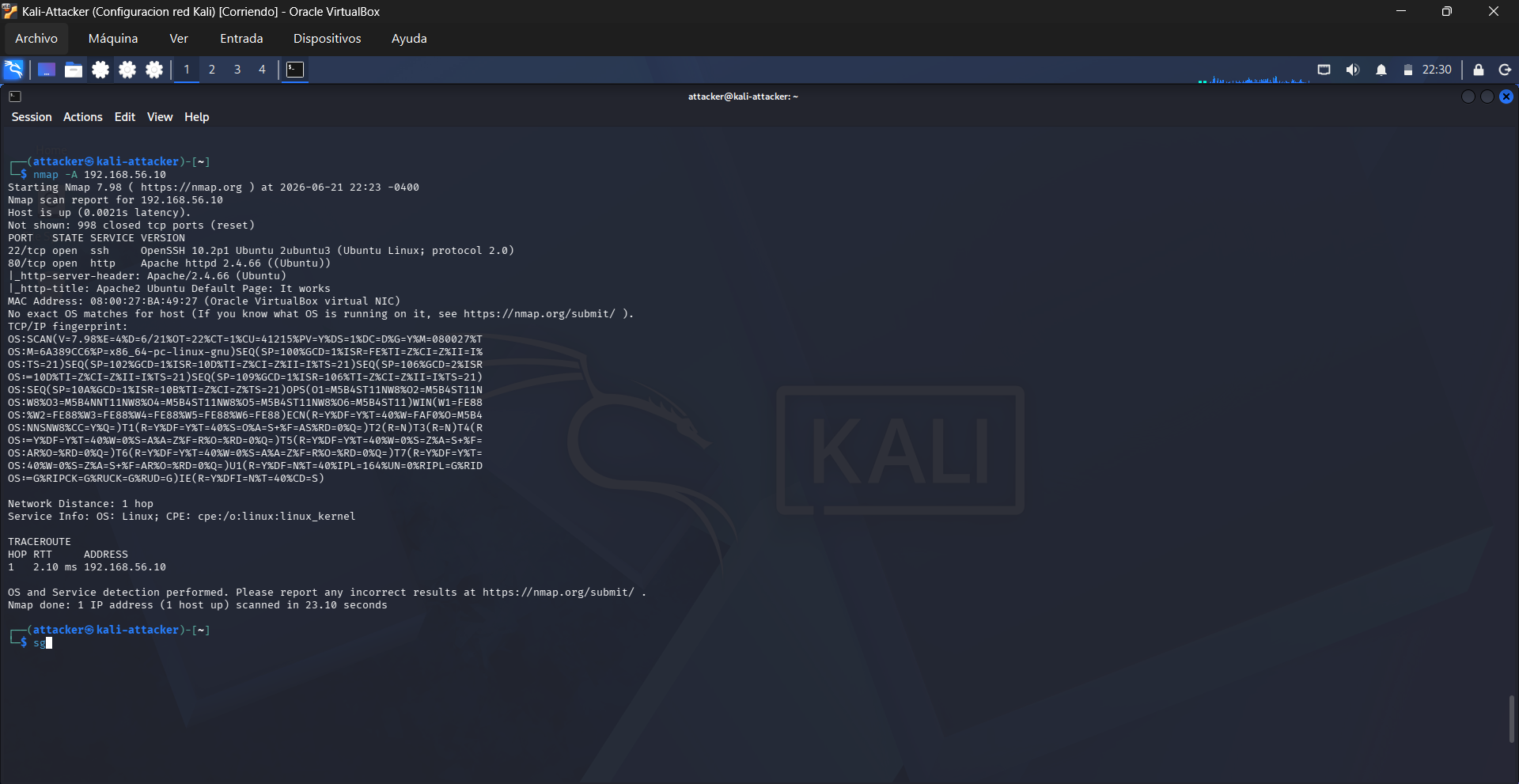1519x784 pixels.
Task: Open the file manager folder icon
Action: pyautogui.click(x=74, y=70)
